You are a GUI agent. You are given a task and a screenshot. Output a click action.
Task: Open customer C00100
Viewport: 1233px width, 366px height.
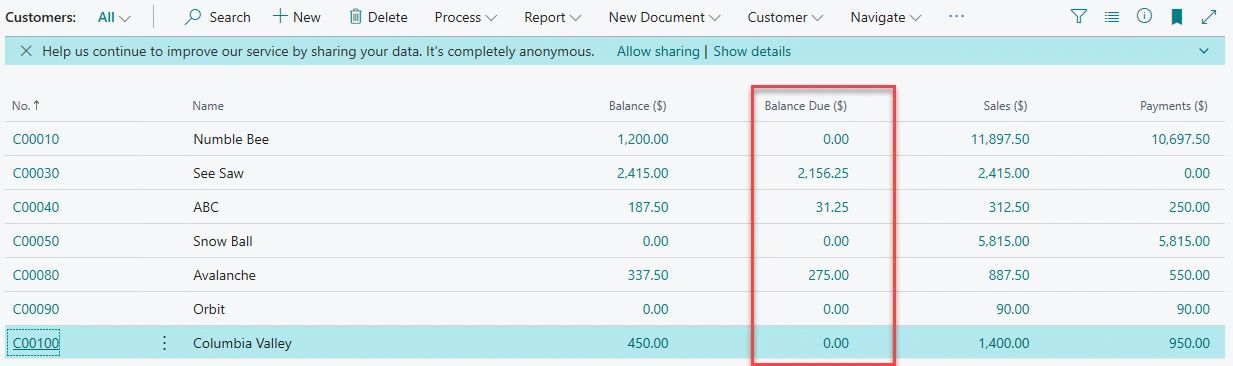pos(36,343)
